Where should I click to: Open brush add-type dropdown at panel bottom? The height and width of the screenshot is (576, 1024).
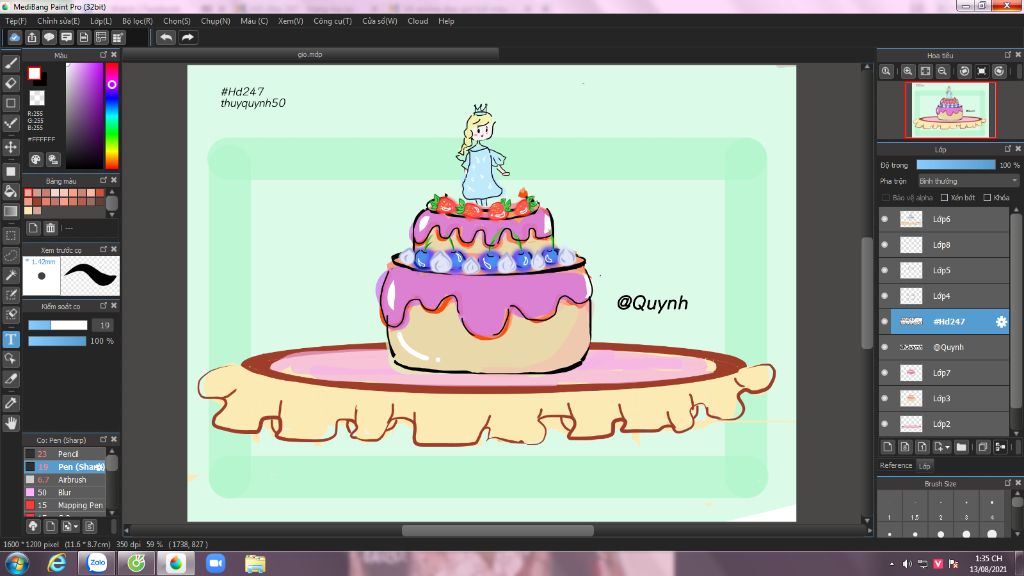pyautogui.click(x=76, y=526)
